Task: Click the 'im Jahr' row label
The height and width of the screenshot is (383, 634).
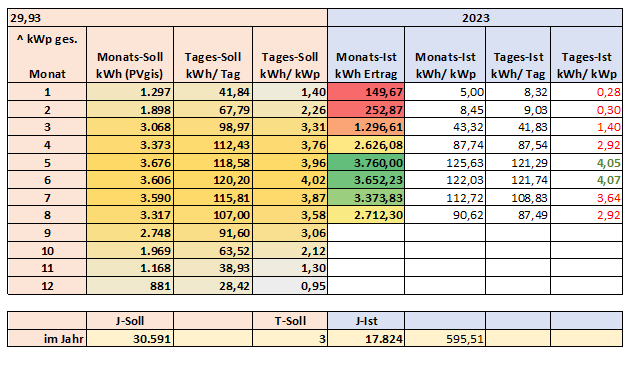Action: pyautogui.click(x=47, y=338)
